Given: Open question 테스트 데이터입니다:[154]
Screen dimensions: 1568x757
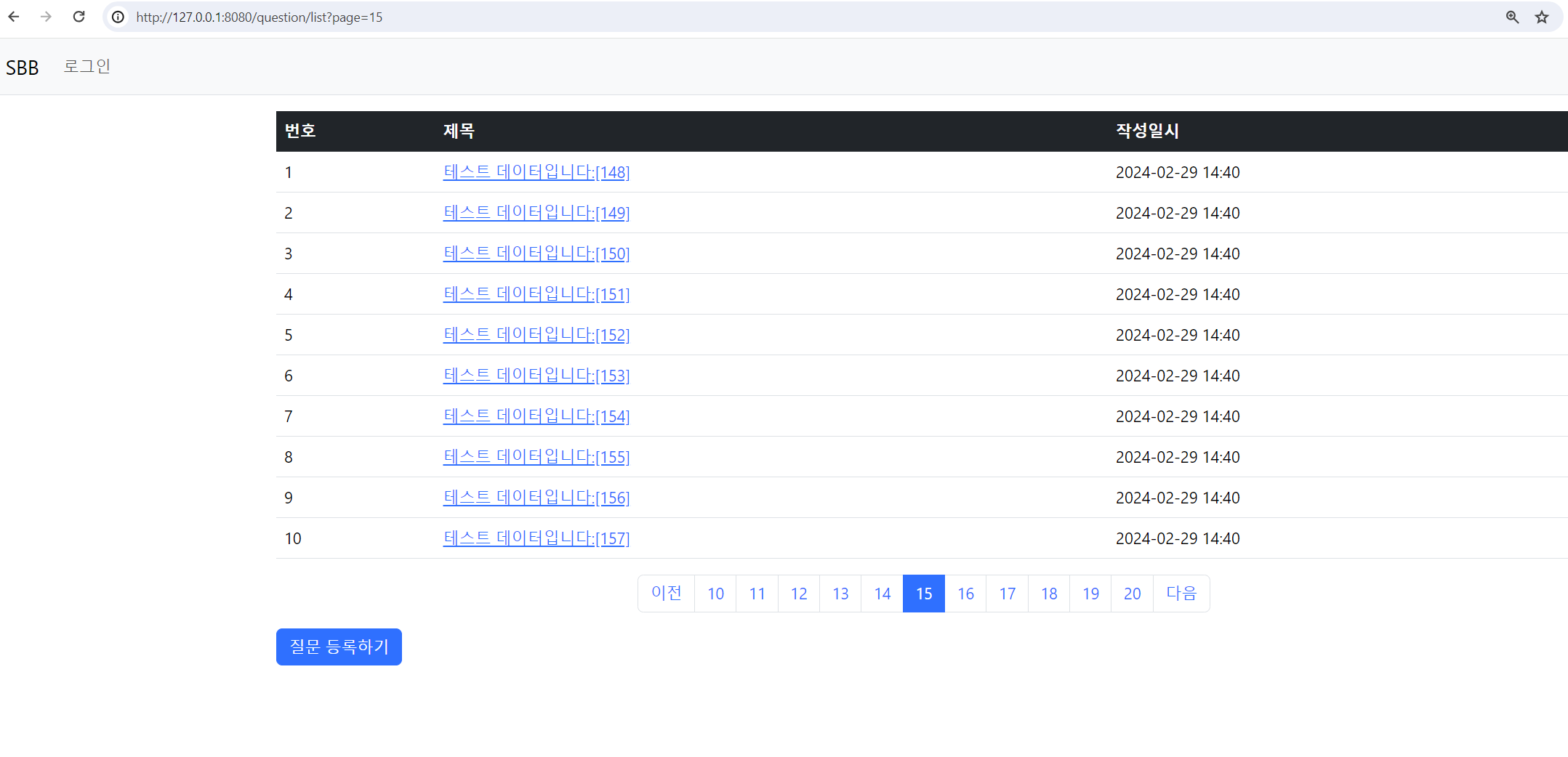Looking at the screenshot, I should point(536,416).
